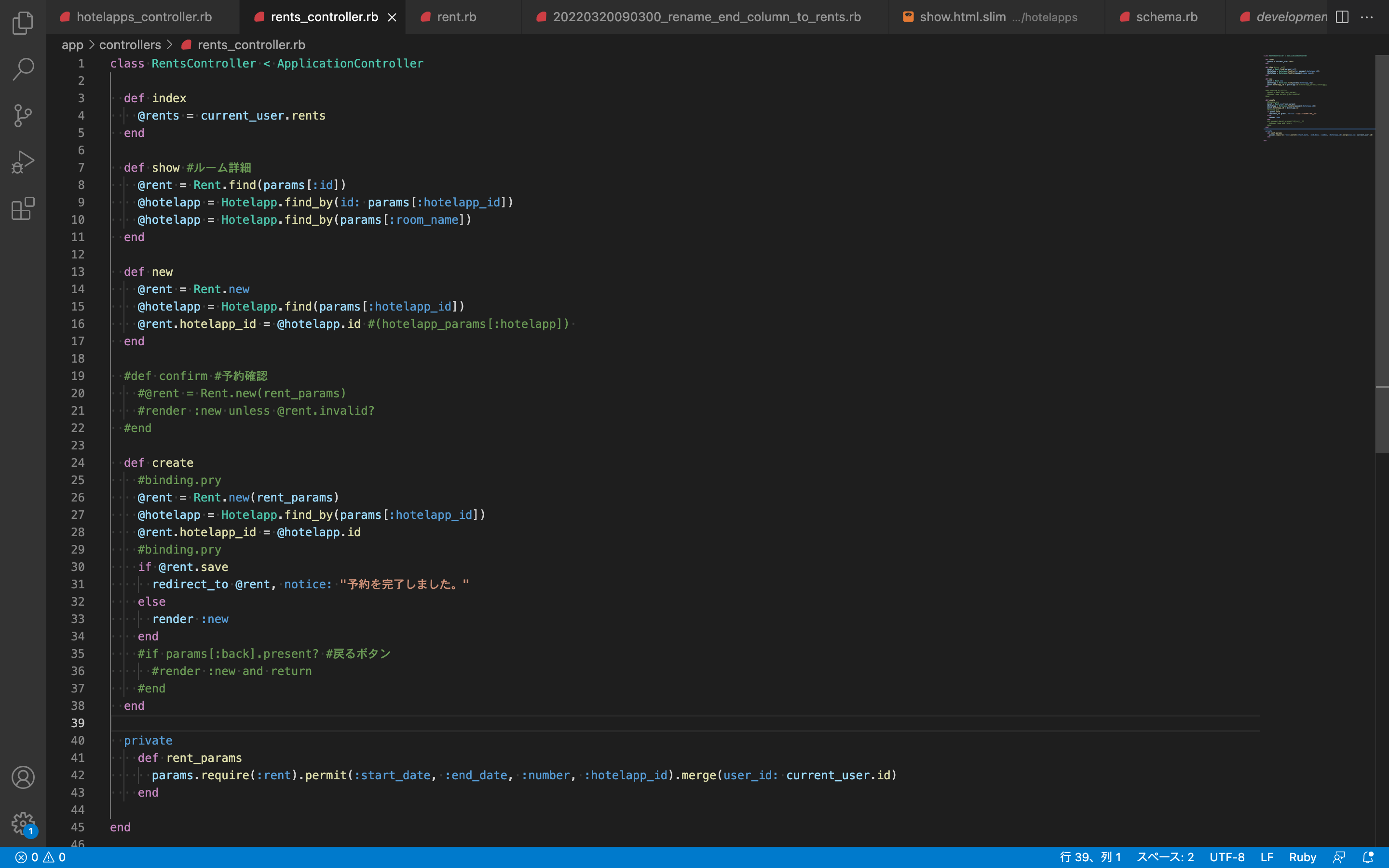This screenshot has width=1389, height=868.
Task: Open the Accounts menu icon
Action: pos(23,777)
